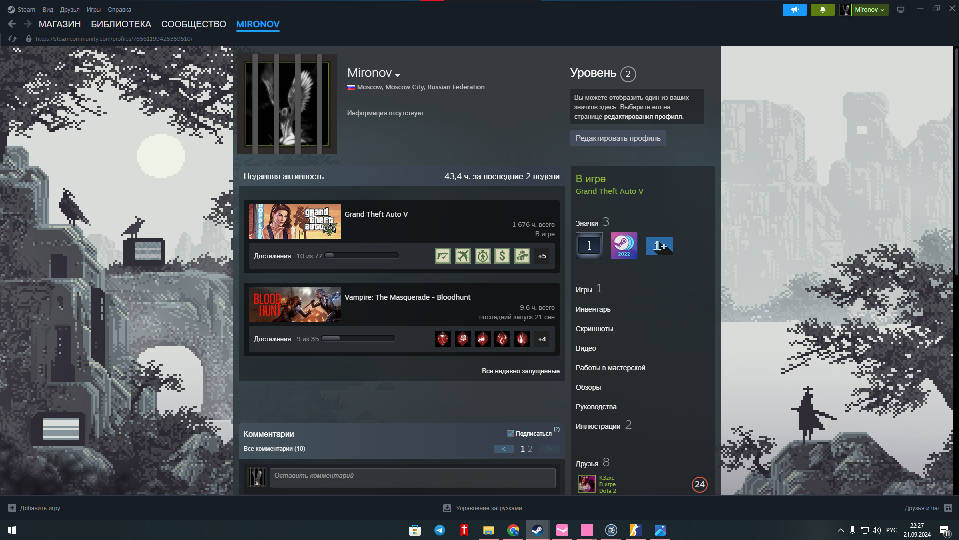Open the Скриншоты link

594,328
